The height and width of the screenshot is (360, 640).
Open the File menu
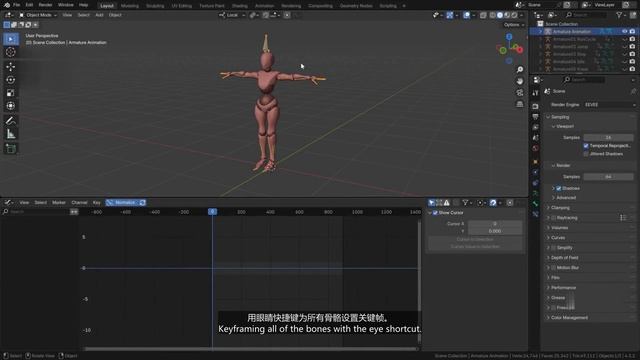[x=16, y=5]
